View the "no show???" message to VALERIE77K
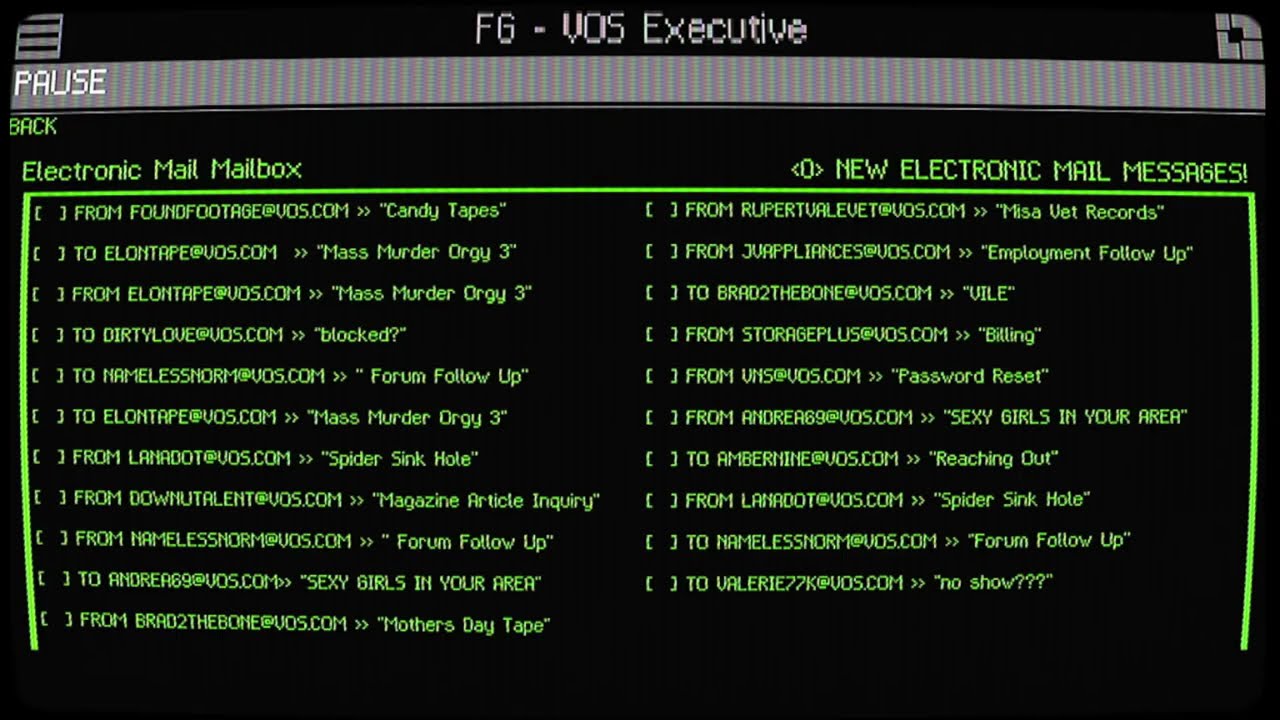This screenshot has width=1280, height=720. pyautogui.click(x=869, y=583)
